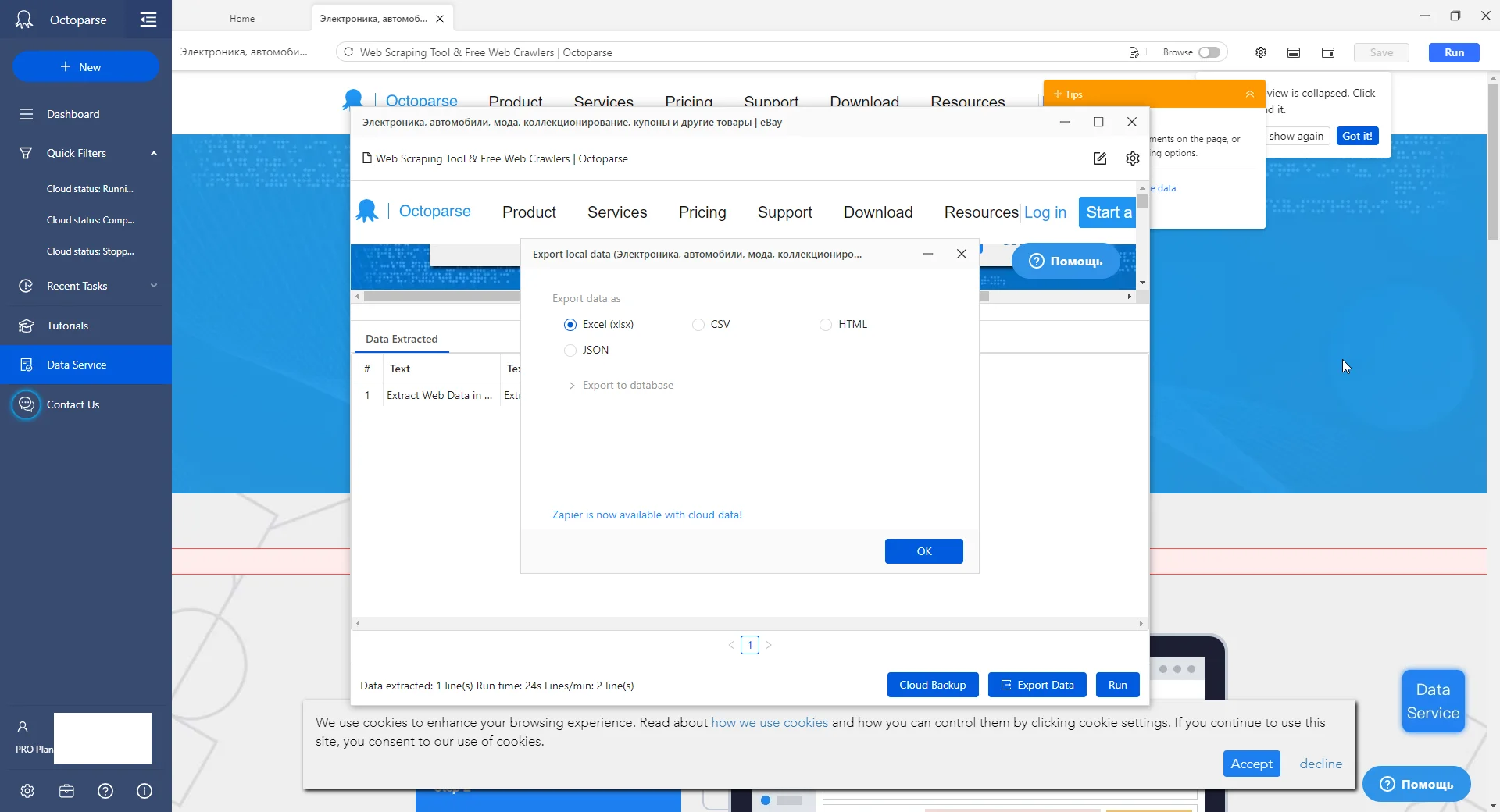Click the Помощь help bubble in extraction window
Image resolution: width=1500 pixels, height=812 pixels.
[1066, 261]
